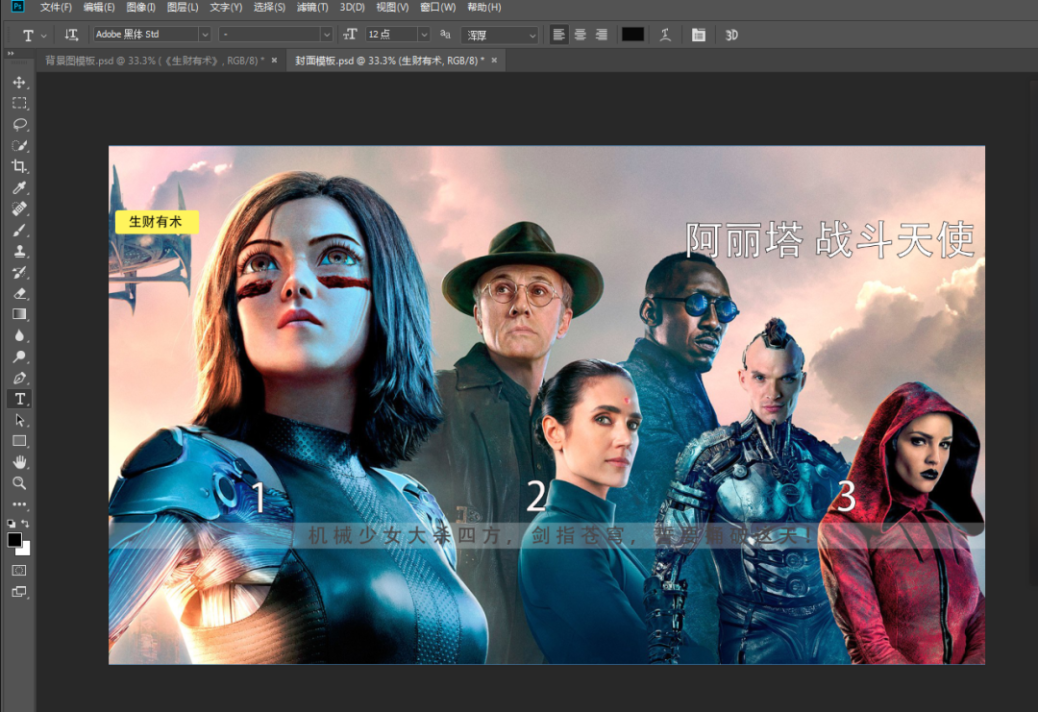Select the Rectangular Marquee tool
This screenshot has width=1038, height=712.
tap(19, 103)
